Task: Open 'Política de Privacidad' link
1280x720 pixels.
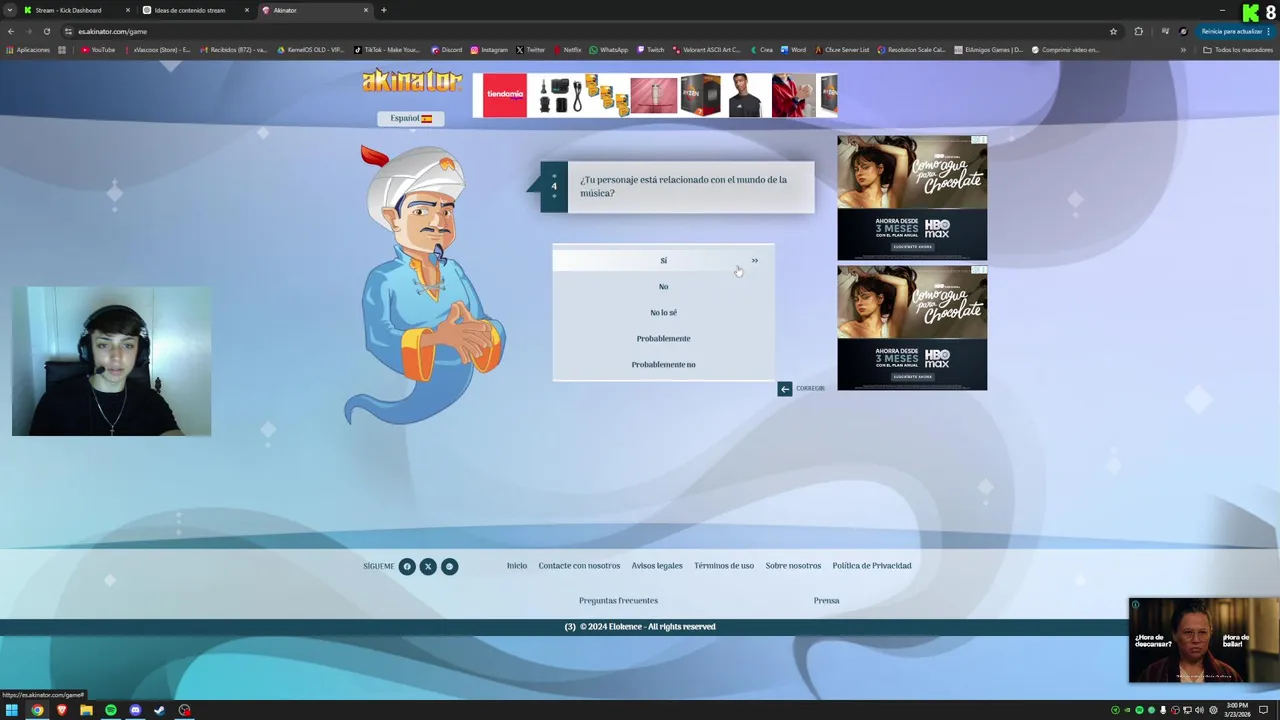Action: [872, 566]
